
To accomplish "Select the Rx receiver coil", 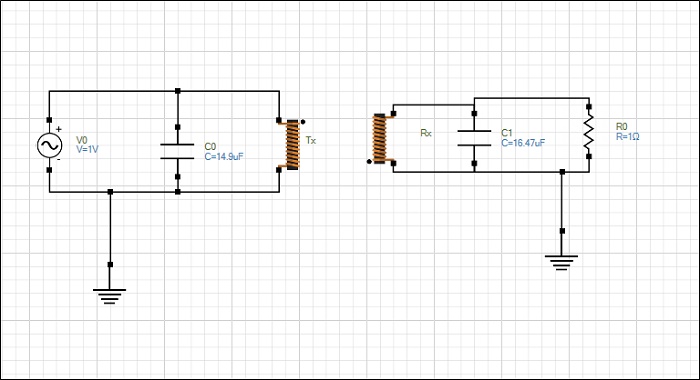I will coord(379,138).
